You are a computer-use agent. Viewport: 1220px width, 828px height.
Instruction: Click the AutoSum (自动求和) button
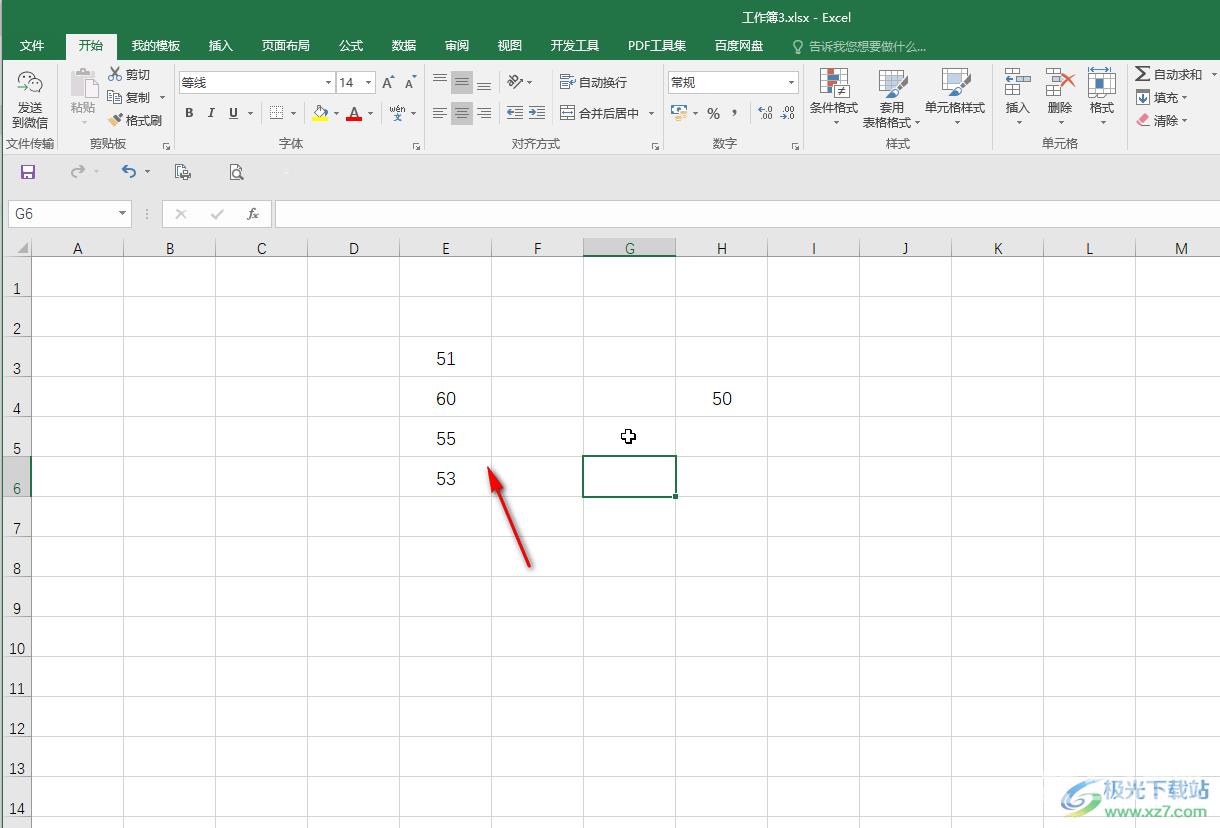tap(1168, 75)
